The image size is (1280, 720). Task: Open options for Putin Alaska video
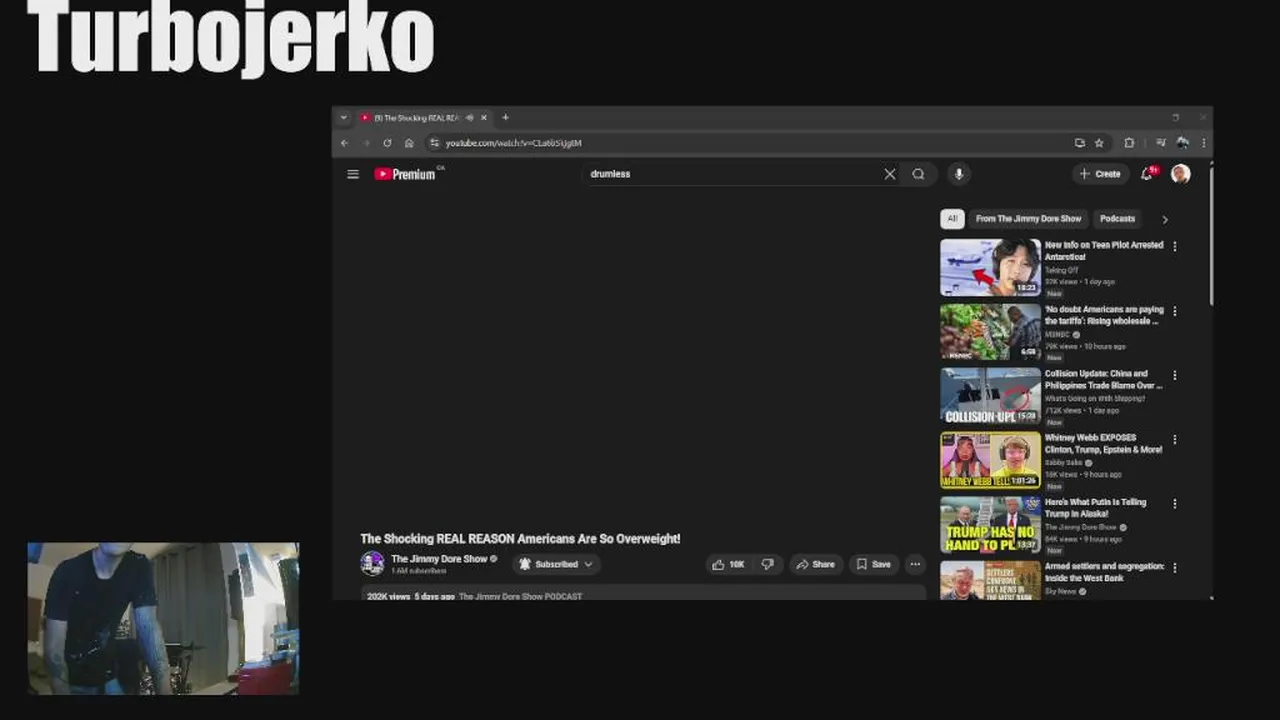1174,503
